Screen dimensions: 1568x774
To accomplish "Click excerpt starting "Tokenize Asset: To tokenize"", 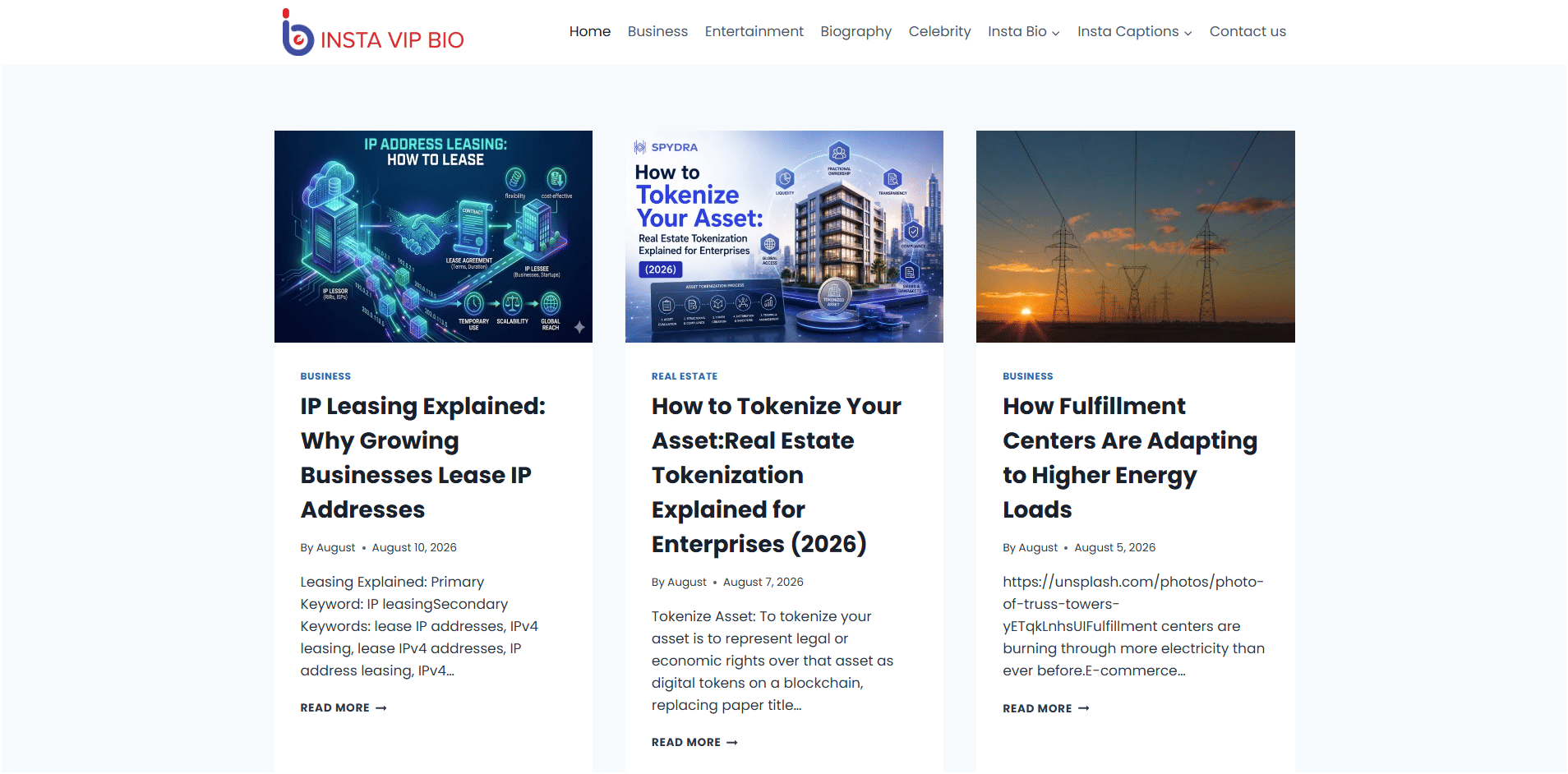I will (772, 661).
